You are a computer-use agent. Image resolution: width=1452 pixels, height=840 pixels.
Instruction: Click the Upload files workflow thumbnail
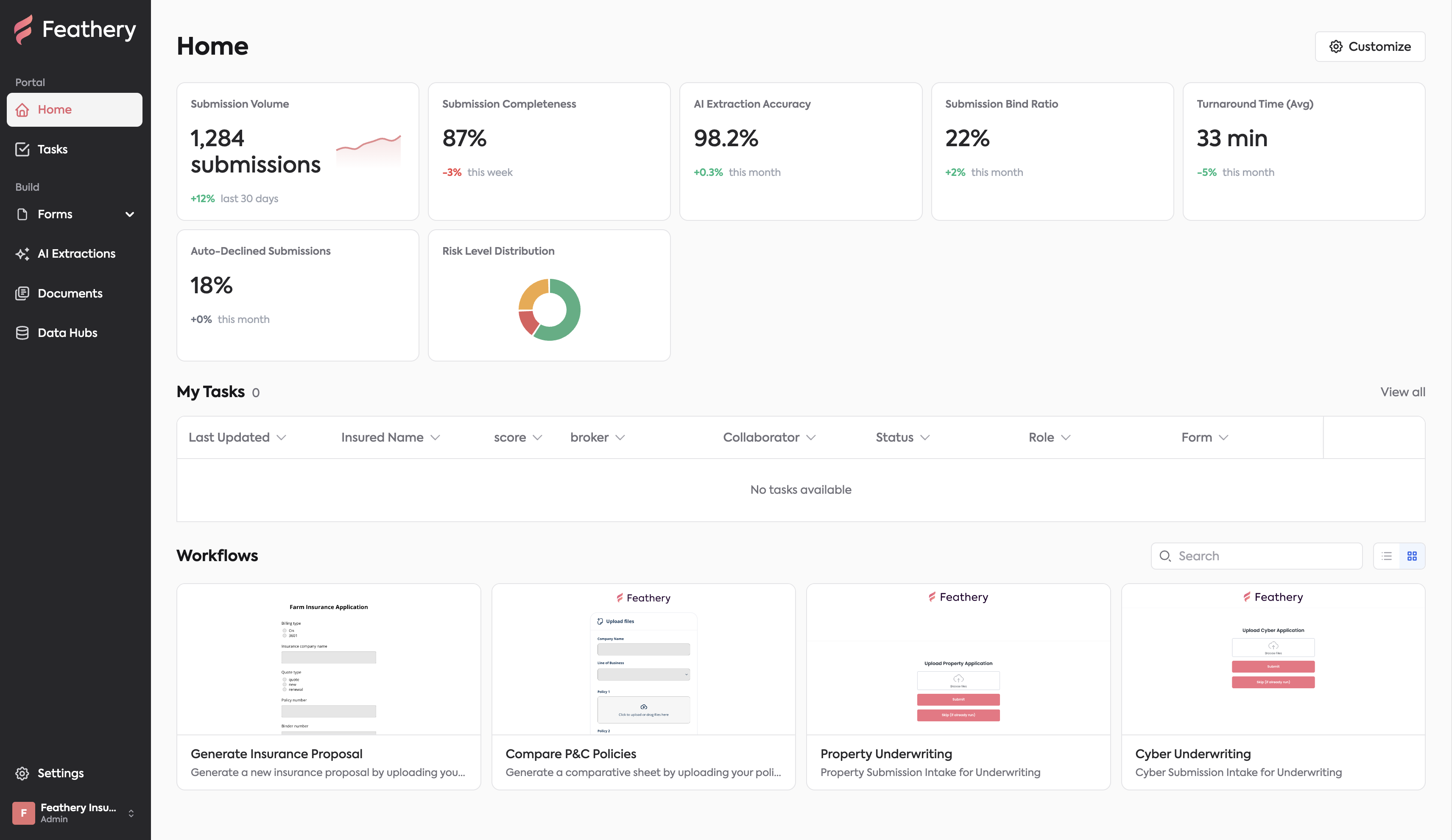[x=644, y=659]
